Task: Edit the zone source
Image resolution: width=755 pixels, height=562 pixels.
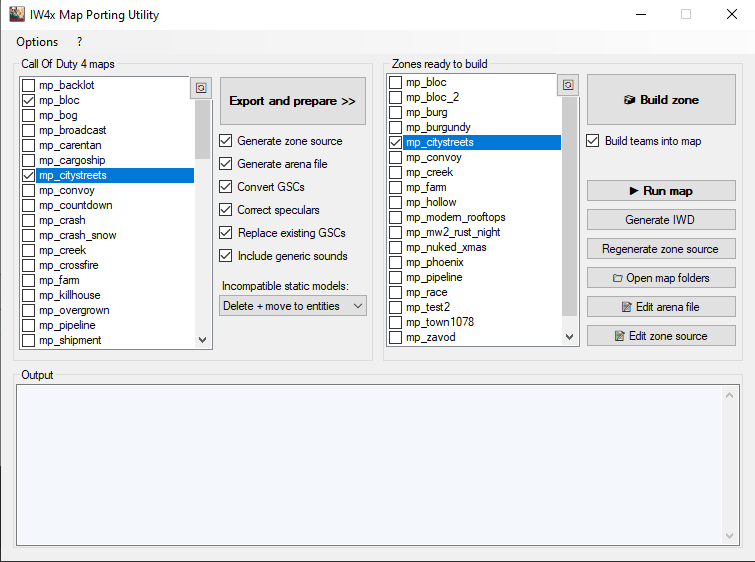Action: pos(661,336)
